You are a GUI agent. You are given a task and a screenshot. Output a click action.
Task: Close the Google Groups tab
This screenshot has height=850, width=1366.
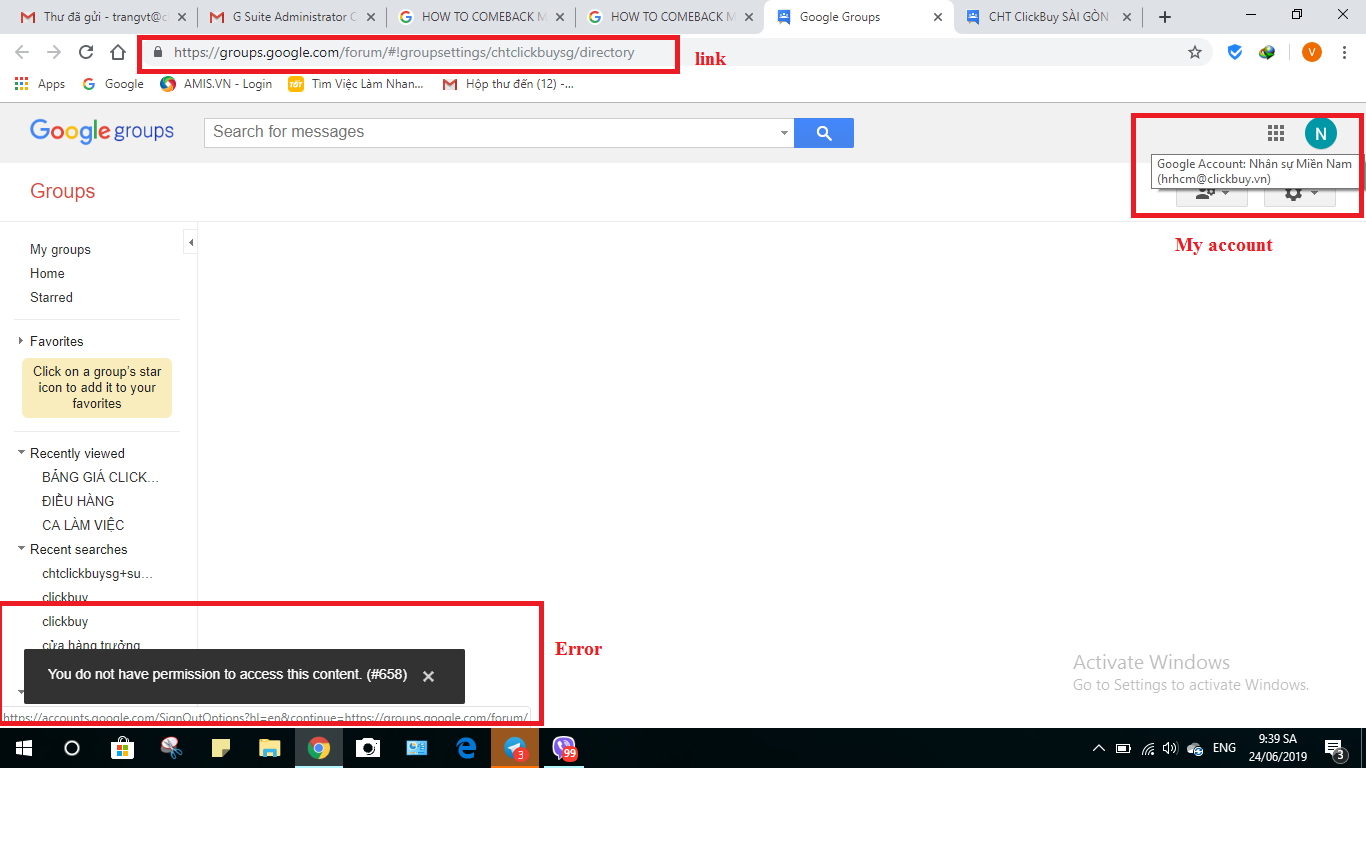tap(938, 17)
